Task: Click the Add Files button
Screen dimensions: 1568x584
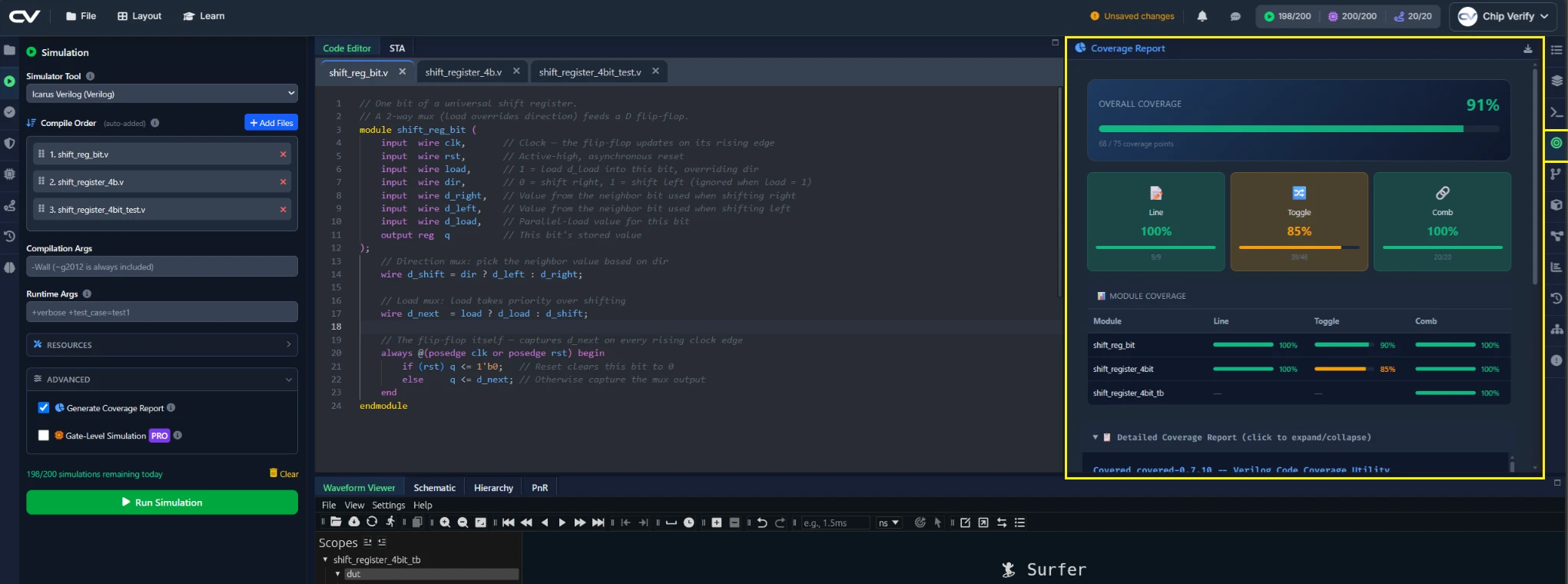Action: [271, 123]
